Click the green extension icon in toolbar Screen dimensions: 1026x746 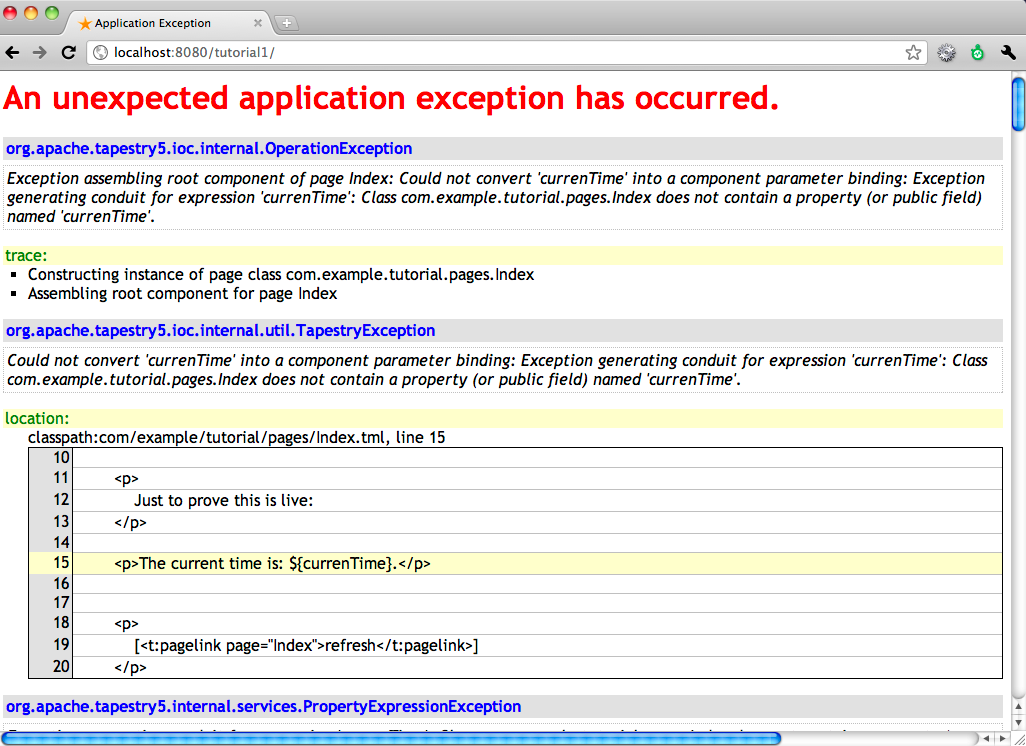(x=977, y=53)
